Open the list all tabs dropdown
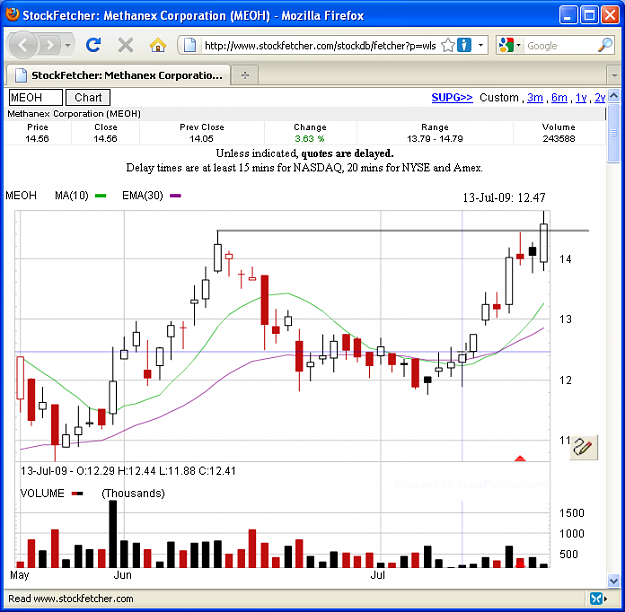The width and height of the screenshot is (625, 612). 614,75
